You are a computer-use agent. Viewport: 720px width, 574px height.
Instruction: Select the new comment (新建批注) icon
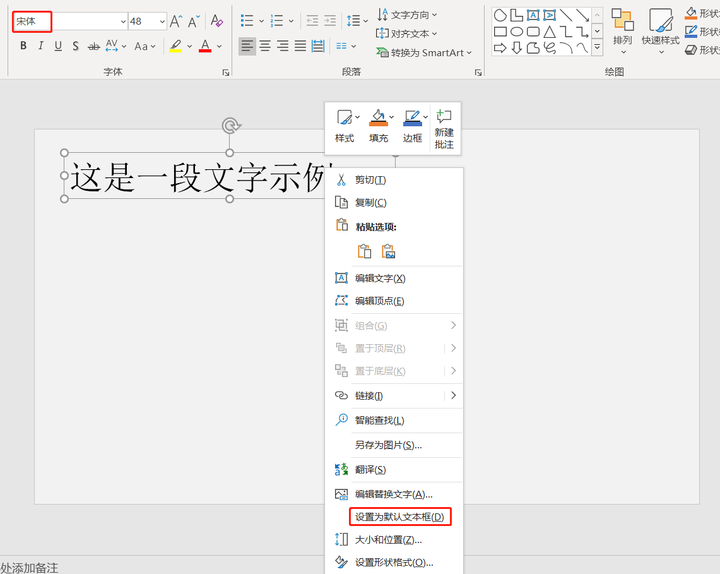pos(444,117)
